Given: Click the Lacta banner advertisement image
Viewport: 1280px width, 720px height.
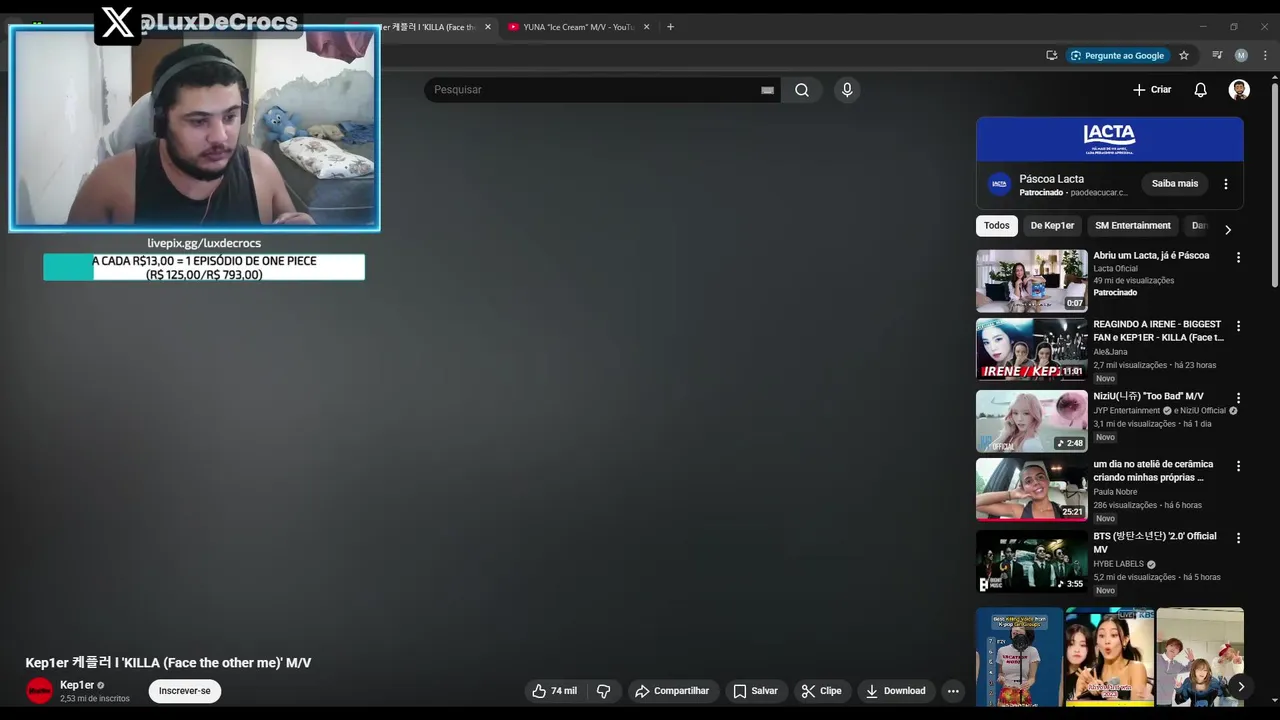Looking at the screenshot, I should (x=1110, y=139).
